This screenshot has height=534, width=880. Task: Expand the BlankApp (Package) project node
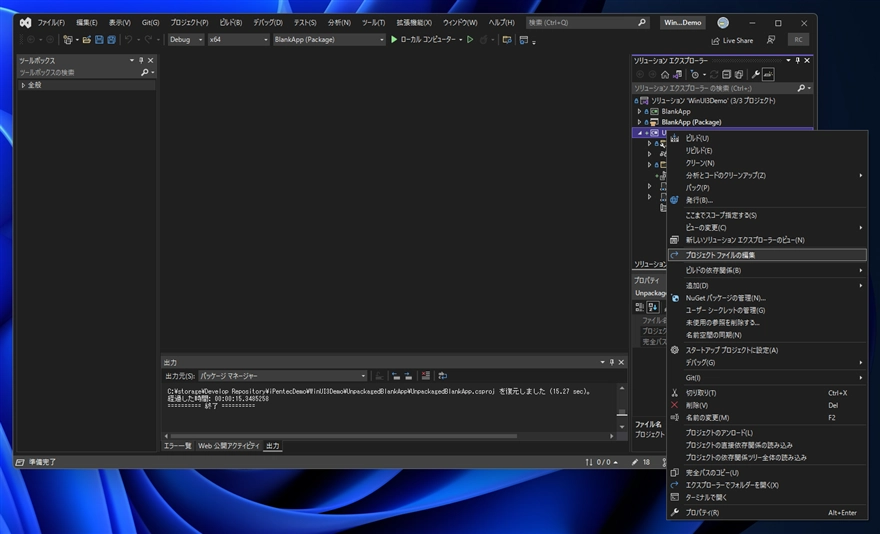(639, 122)
